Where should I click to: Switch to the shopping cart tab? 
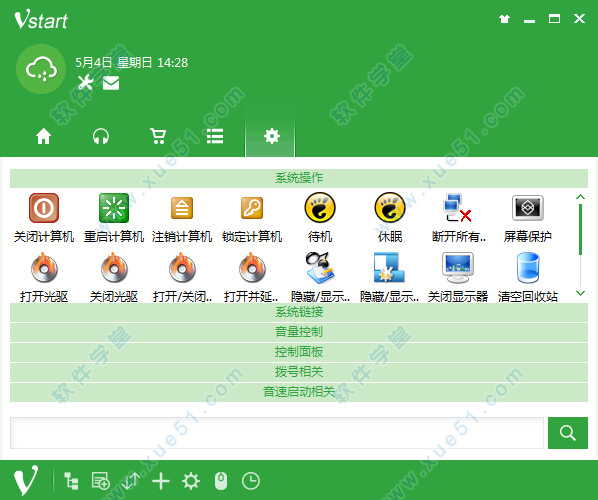click(158, 136)
